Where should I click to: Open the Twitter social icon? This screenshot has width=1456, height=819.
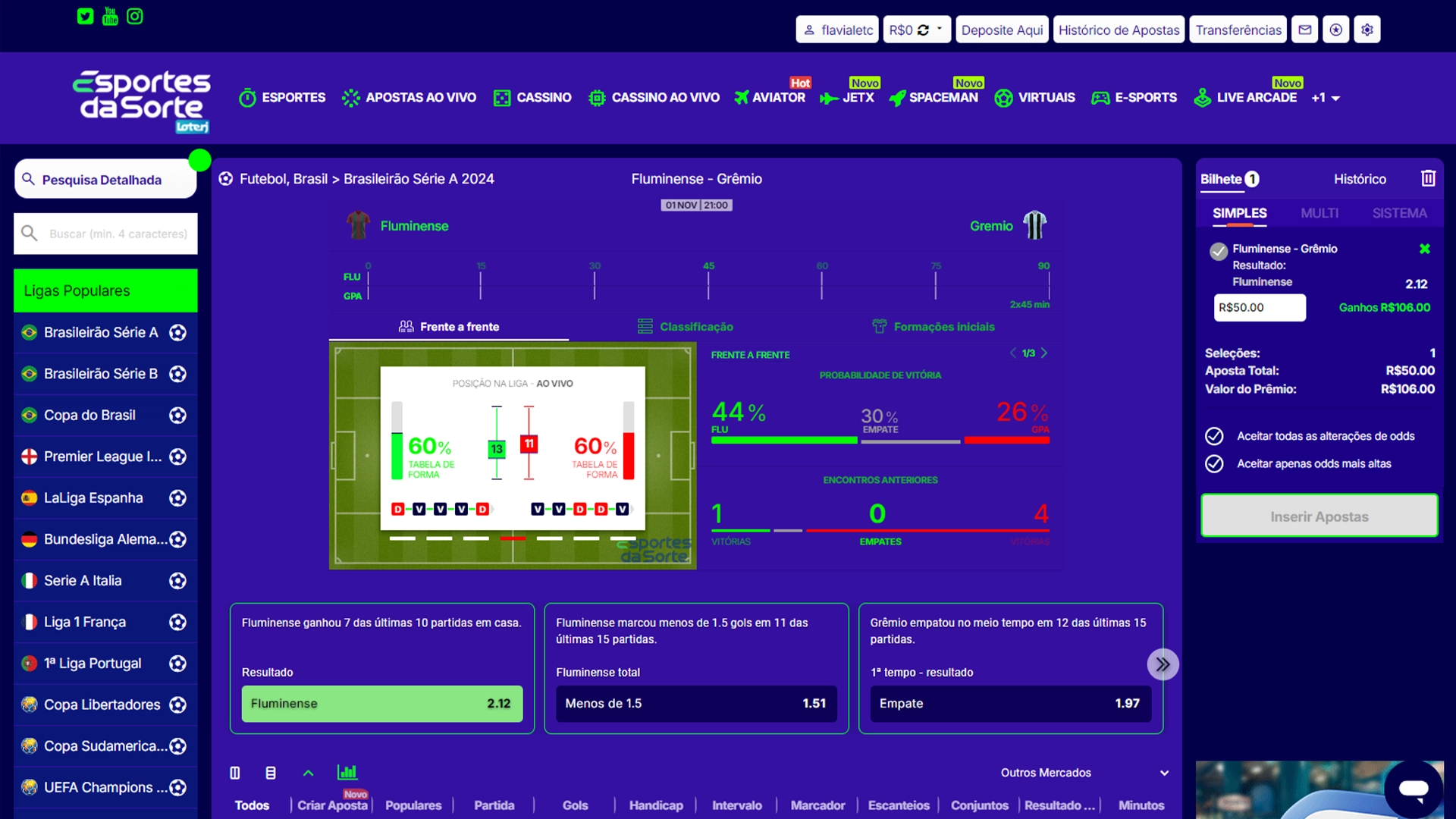(86, 16)
